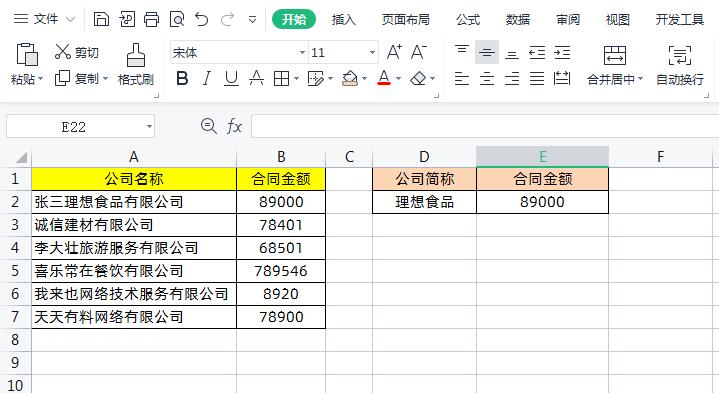Increase indent icon
719x393 pixels.
click(562, 52)
